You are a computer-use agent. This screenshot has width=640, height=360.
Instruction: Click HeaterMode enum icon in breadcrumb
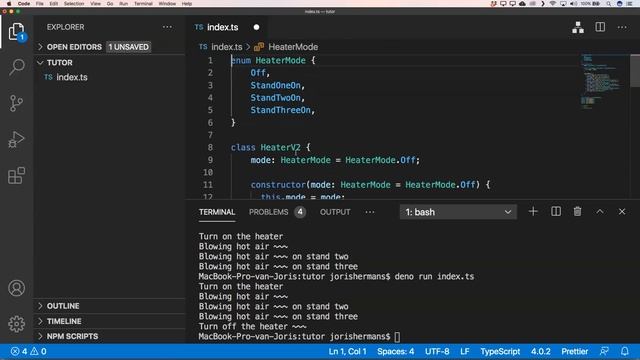tap(259, 47)
